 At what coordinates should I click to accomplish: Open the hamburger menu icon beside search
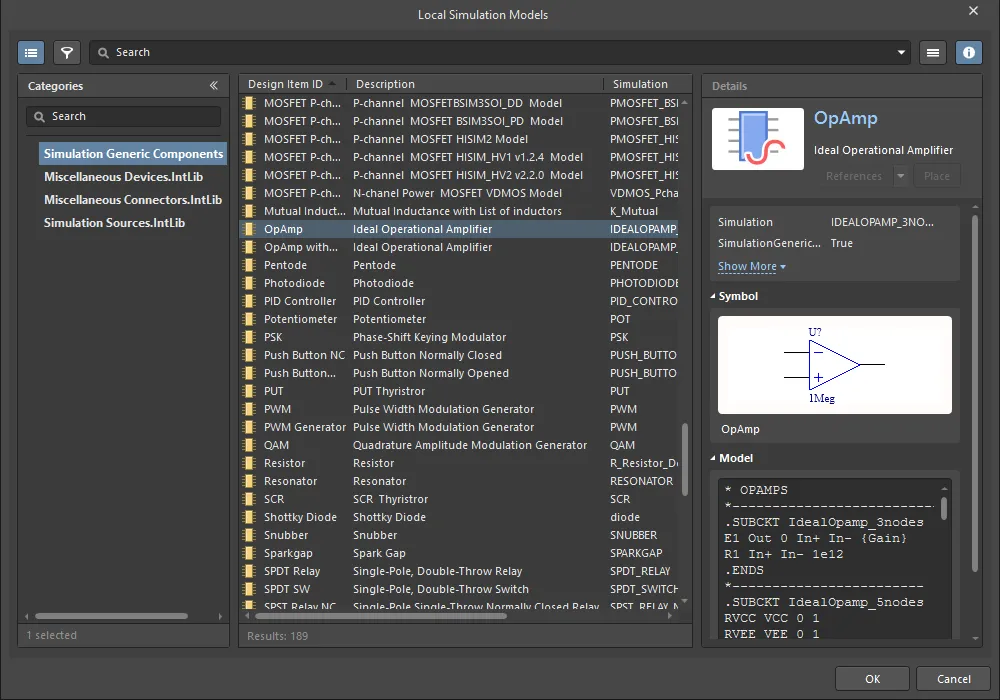click(x=933, y=52)
